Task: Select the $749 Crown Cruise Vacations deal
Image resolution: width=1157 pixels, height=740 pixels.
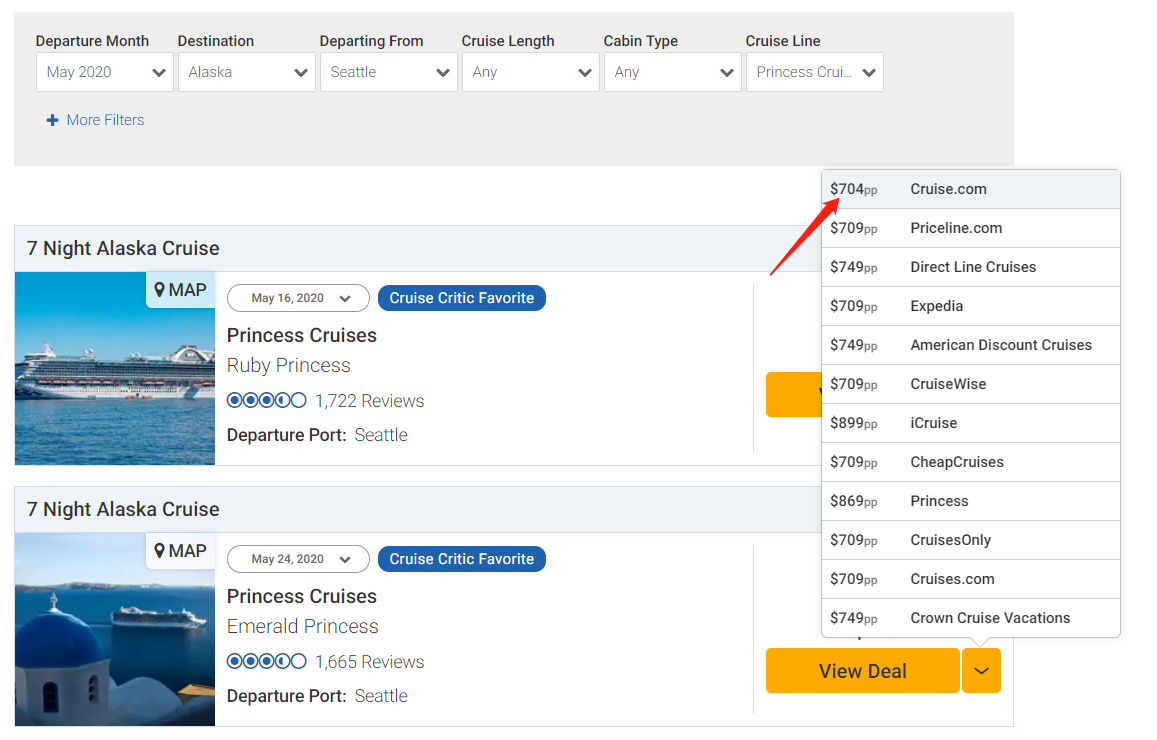Action: 971,618
